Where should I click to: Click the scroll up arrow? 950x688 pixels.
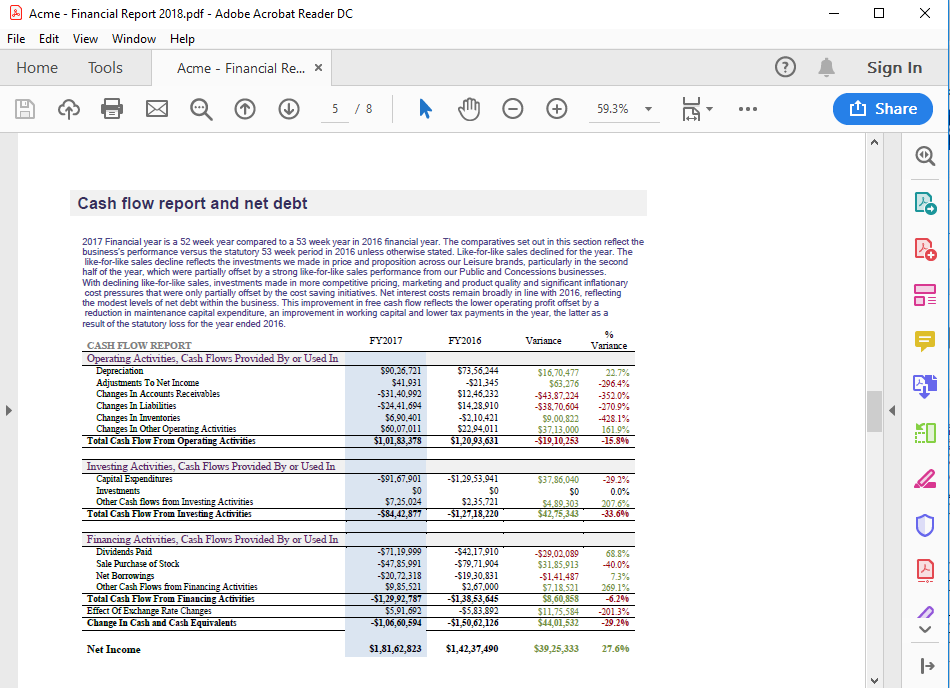click(x=874, y=143)
